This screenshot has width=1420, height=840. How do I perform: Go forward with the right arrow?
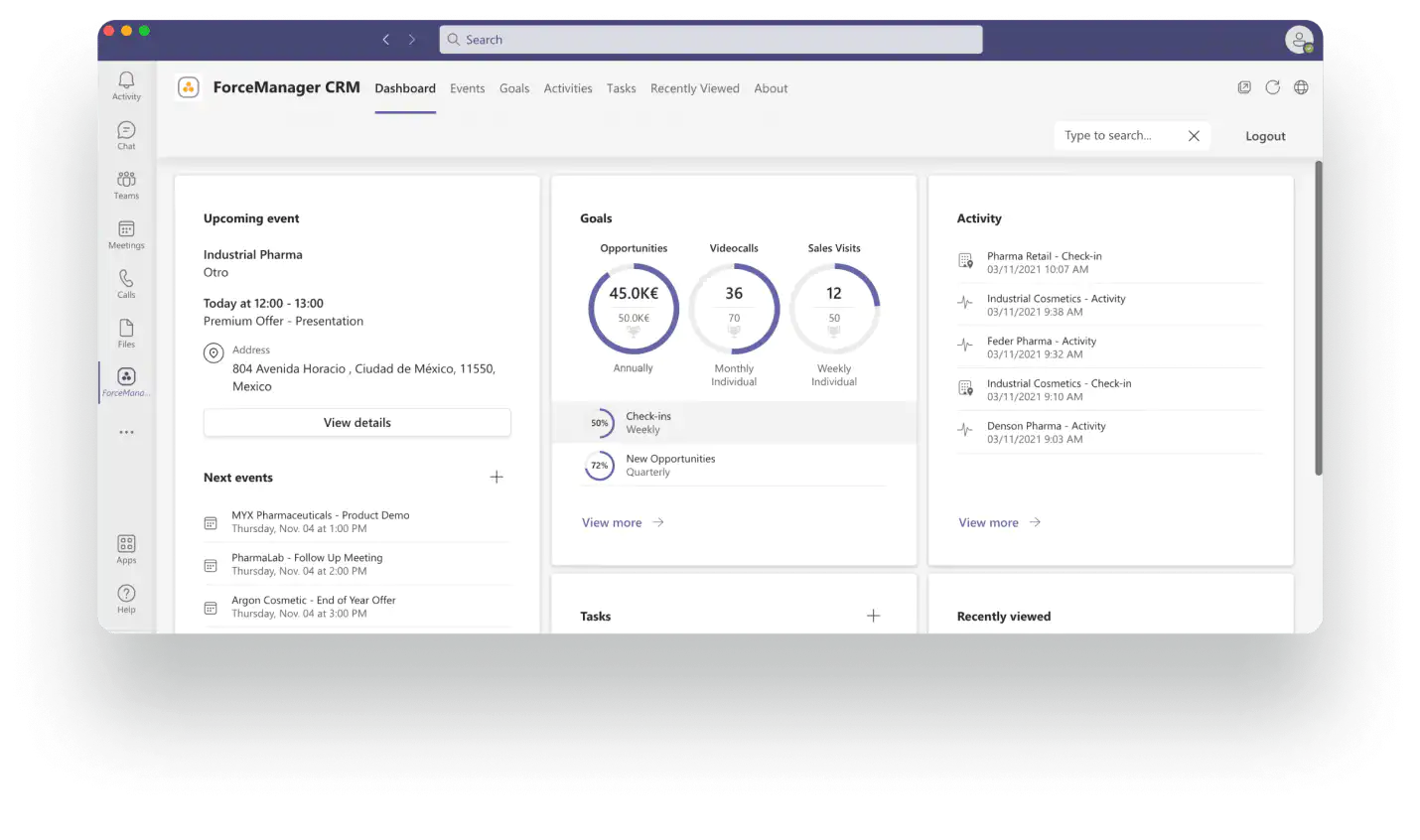click(x=412, y=40)
